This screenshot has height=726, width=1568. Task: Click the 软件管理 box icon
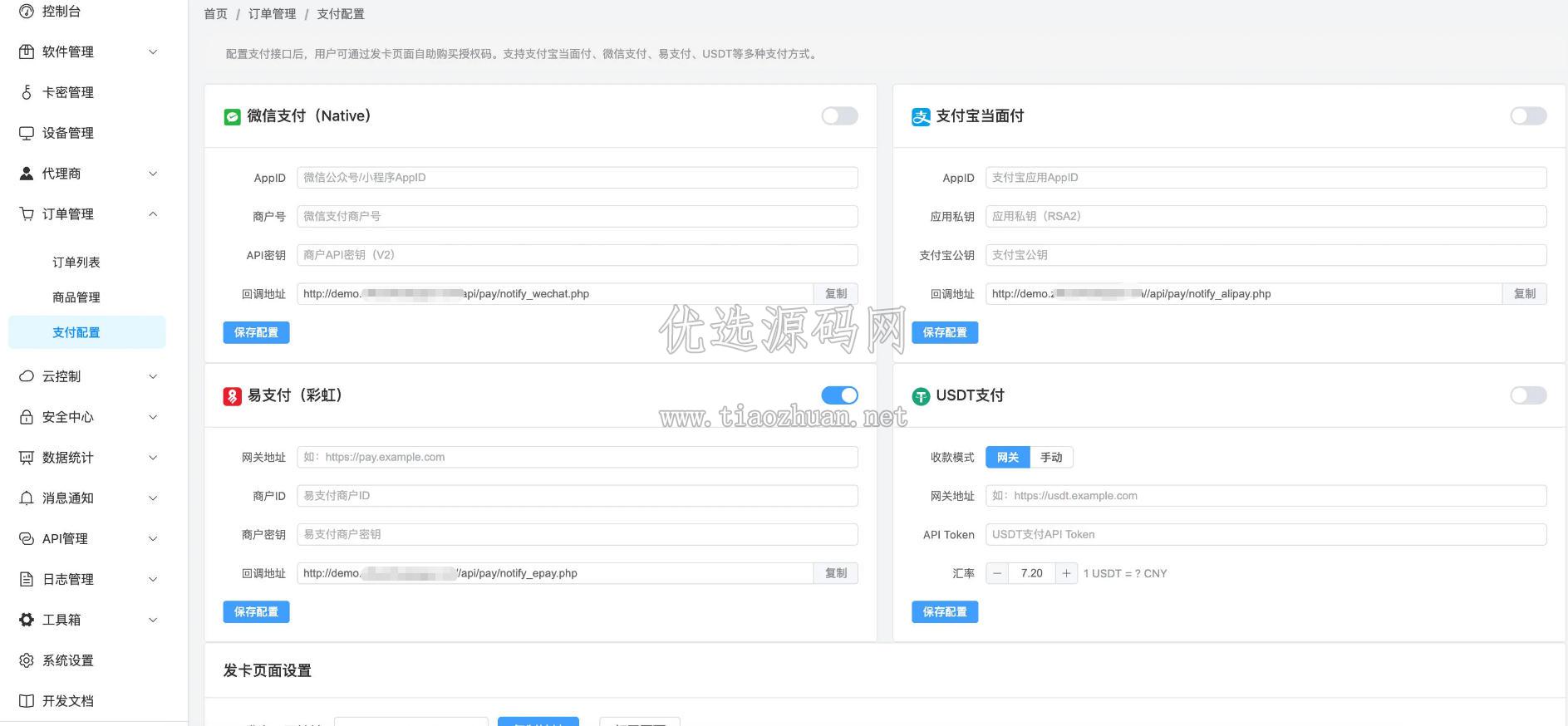[x=27, y=52]
